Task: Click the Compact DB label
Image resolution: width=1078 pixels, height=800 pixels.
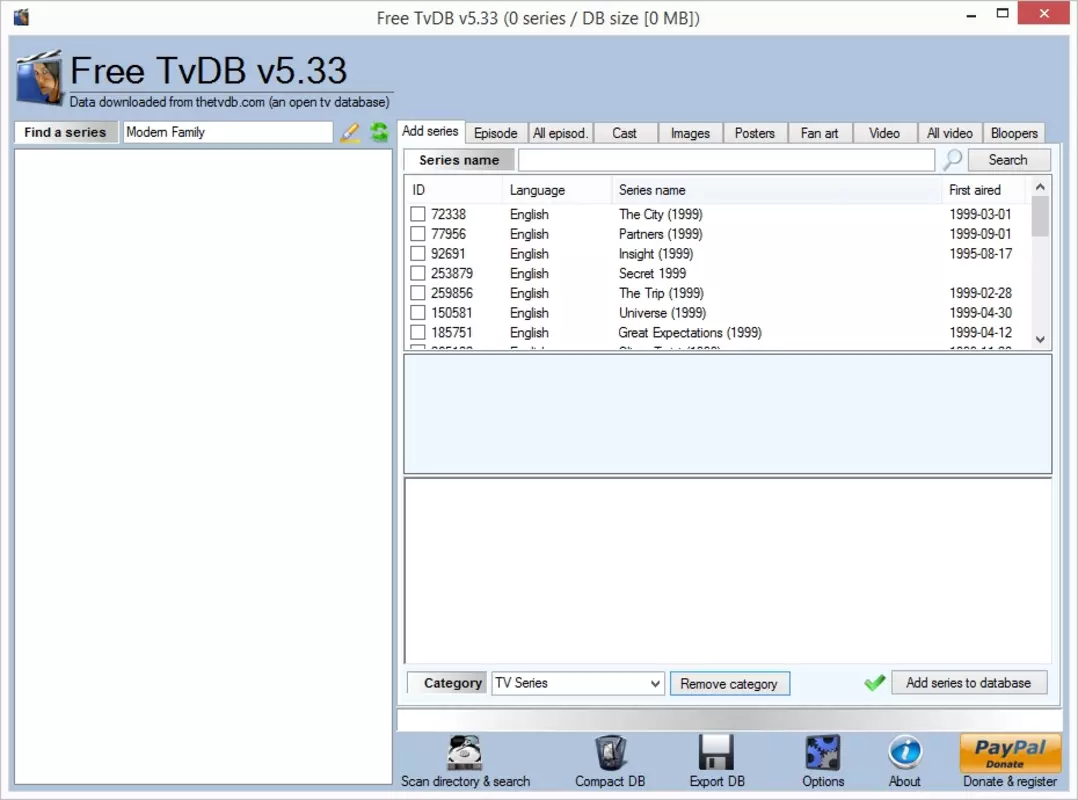Action: (x=610, y=781)
